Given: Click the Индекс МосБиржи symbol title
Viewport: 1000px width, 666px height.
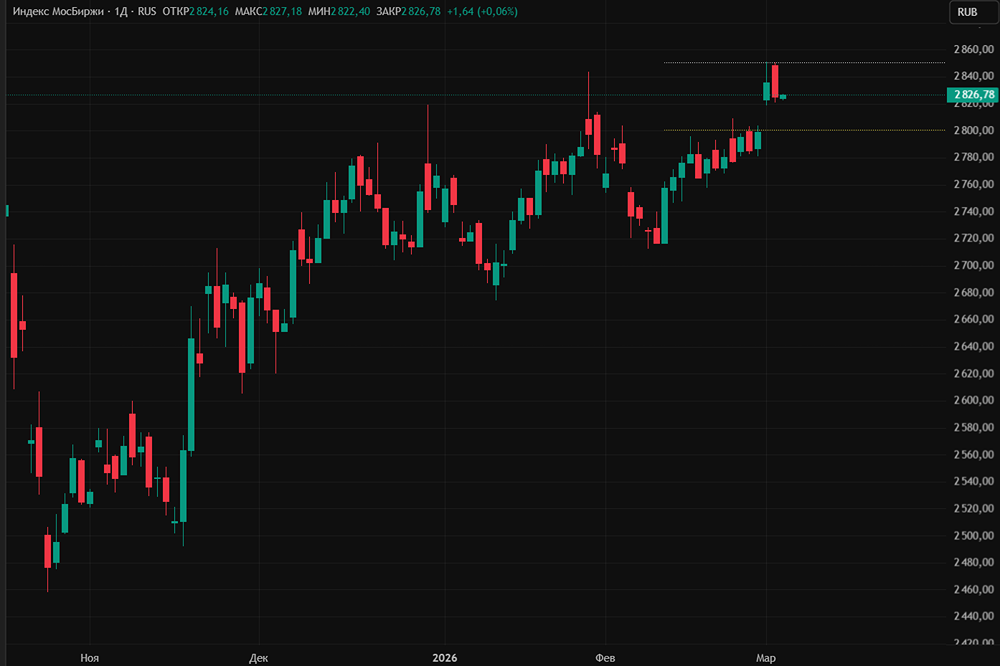Looking at the screenshot, I should pyautogui.click(x=58, y=11).
